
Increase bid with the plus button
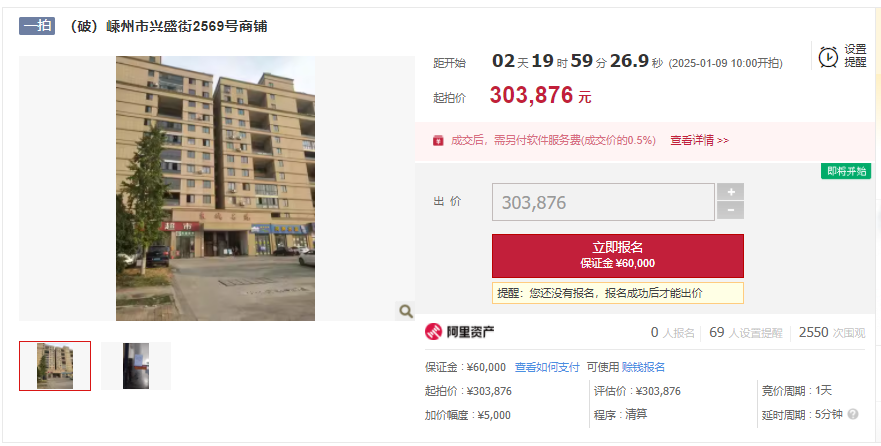coord(730,192)
